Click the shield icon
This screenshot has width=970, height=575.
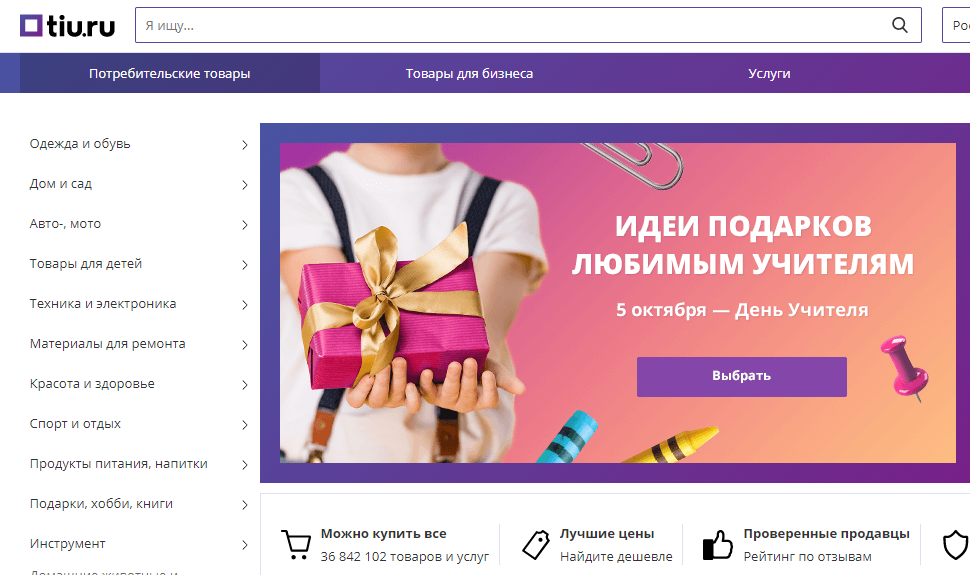point(956,545)
